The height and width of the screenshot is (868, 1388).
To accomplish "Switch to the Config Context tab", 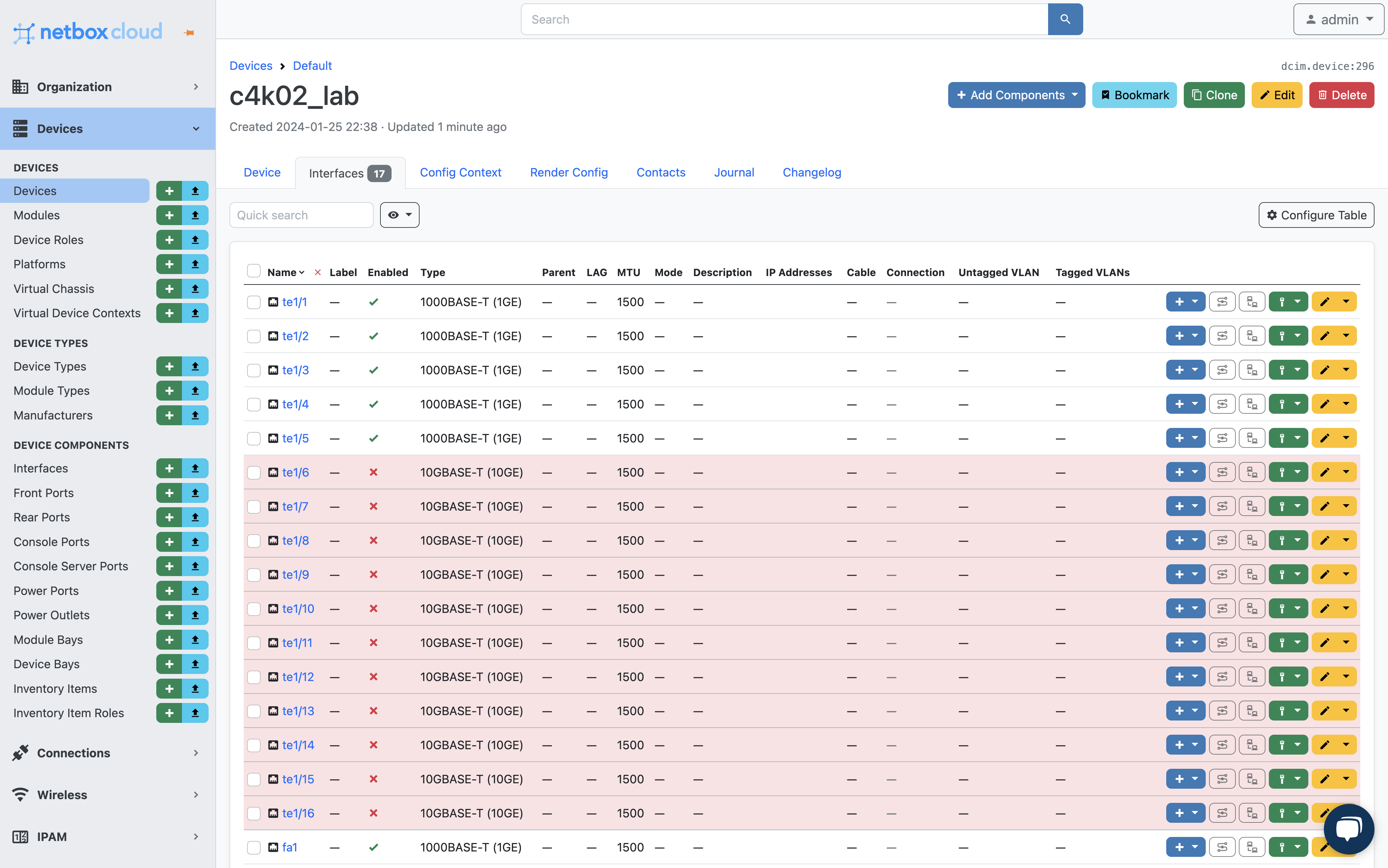I will pos(460,172).
